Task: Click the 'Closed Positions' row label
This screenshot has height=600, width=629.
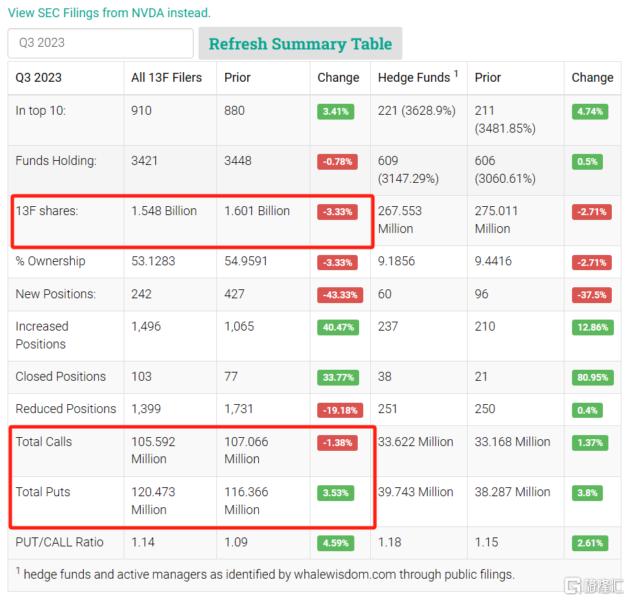Action: 61,377
